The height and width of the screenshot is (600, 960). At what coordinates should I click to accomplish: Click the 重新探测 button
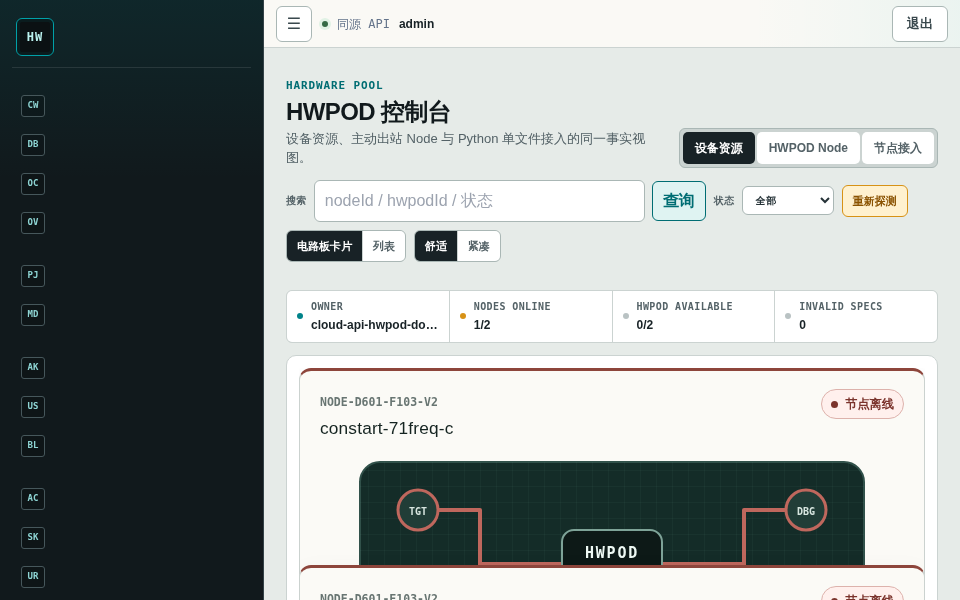[x=874, y=201]
